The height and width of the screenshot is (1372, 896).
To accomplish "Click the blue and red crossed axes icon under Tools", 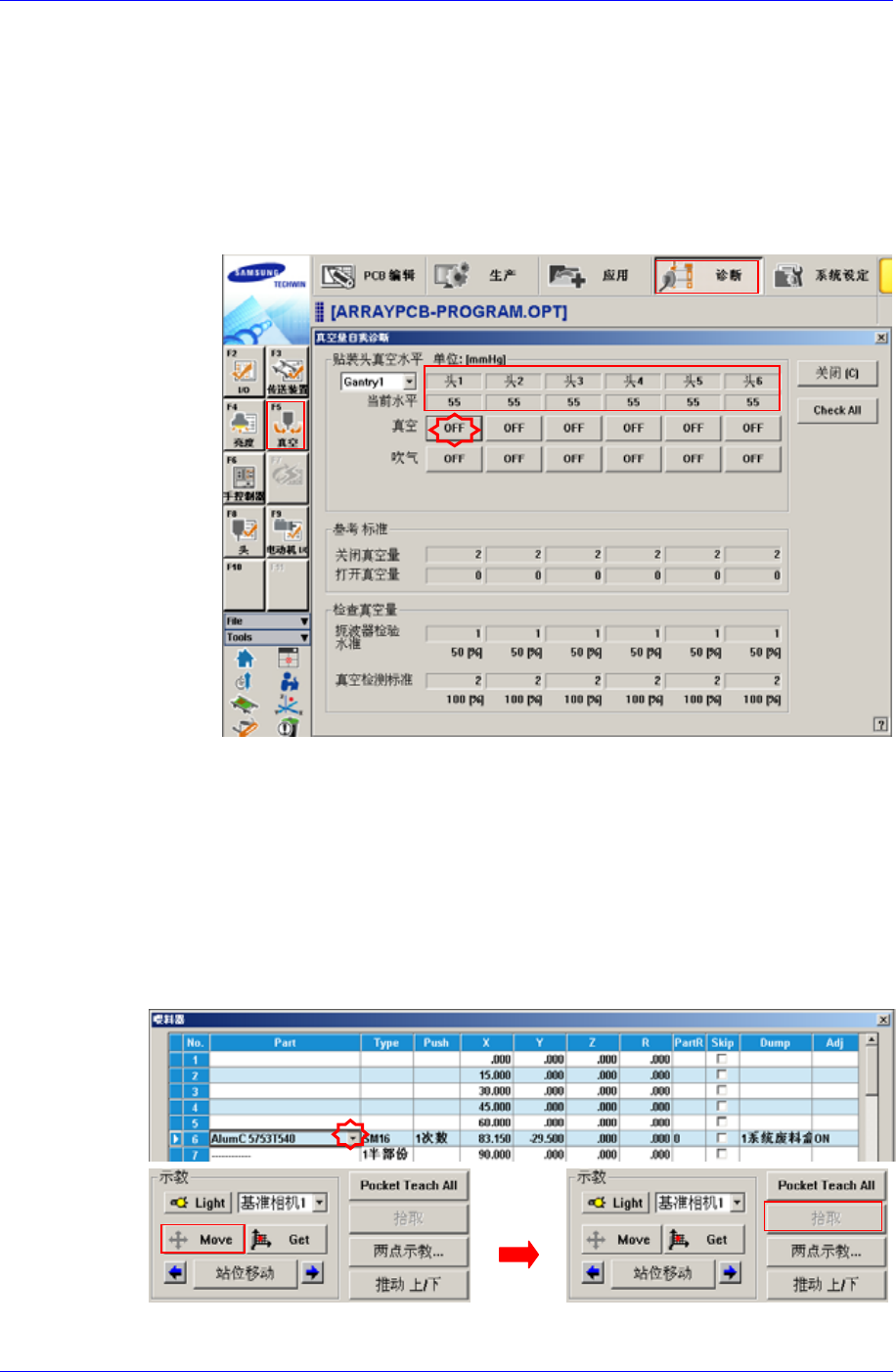I will click(288, 705).
